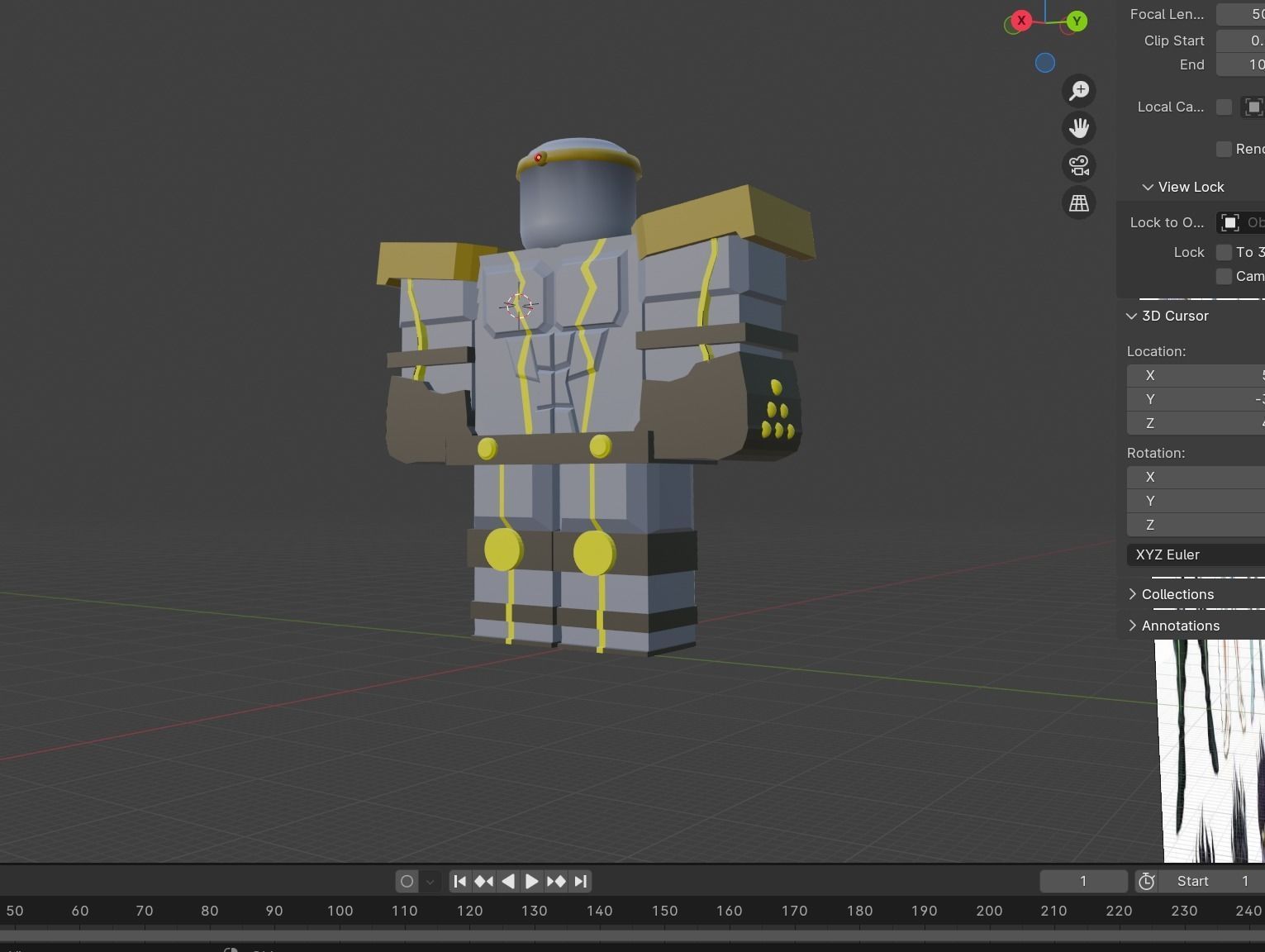Enable the Local Camera checkbox
This screenshot has width=1265, height=952.
[1225, 107]
